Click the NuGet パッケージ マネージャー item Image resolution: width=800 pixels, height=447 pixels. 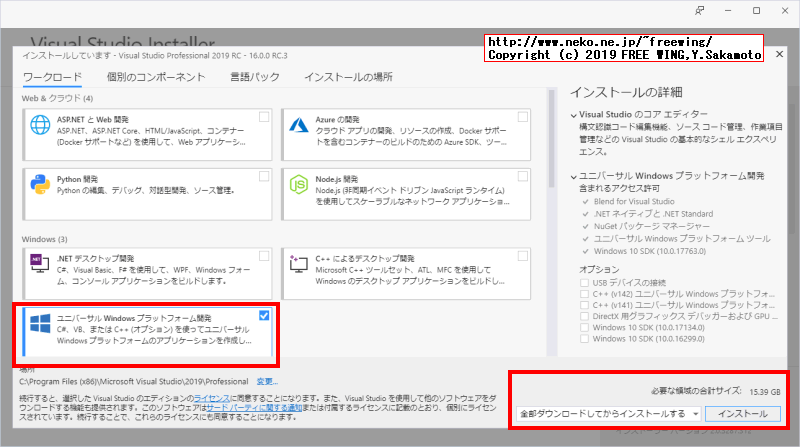tap(652, 226)
